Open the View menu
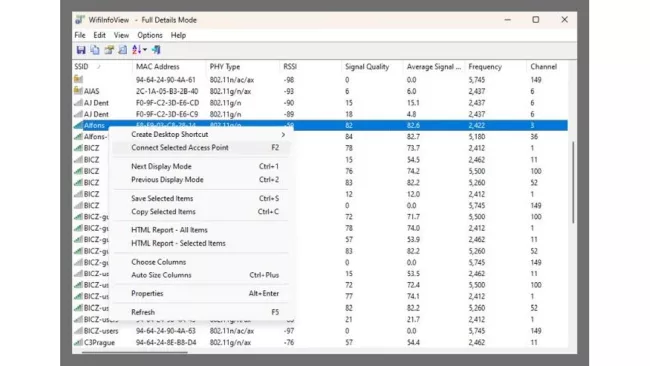This screenshot has width=650, height=366. pos(121,35)
